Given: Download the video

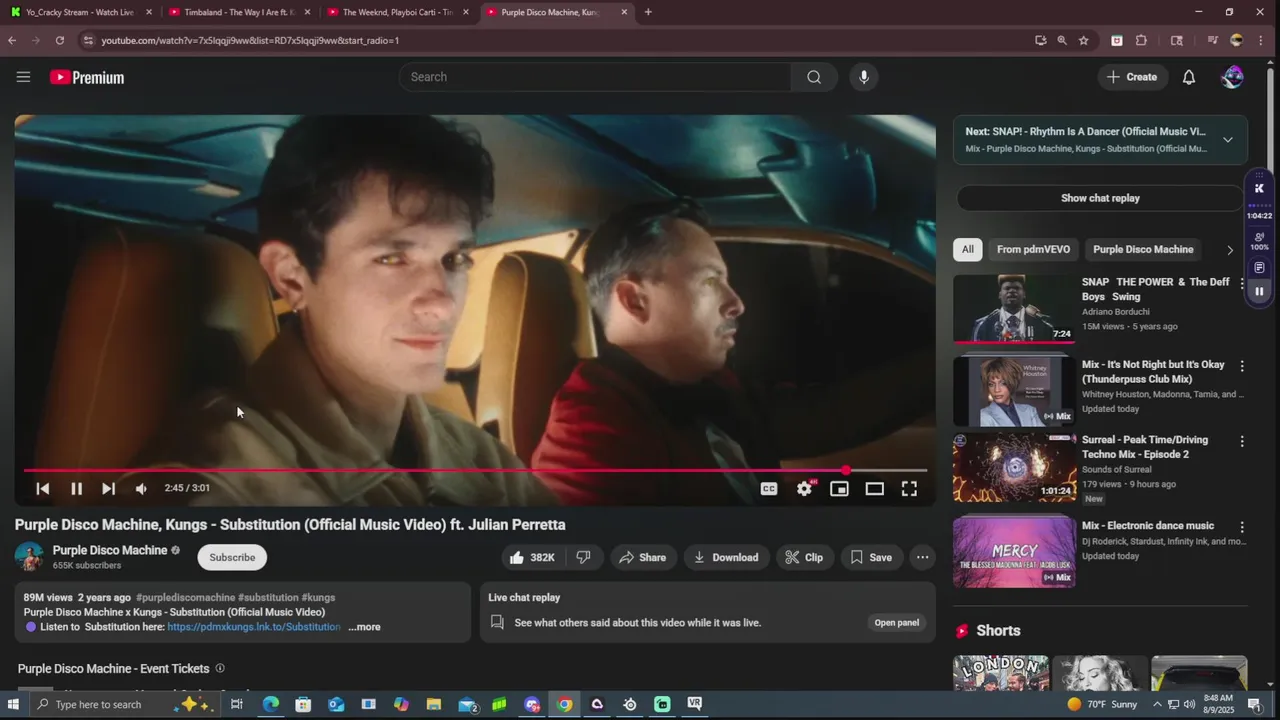Looking at the screenshot, I should point(726,557).
